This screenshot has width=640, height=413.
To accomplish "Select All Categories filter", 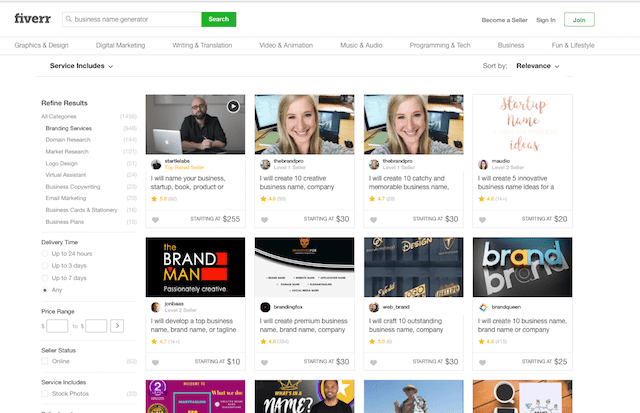I will (59, 116).
